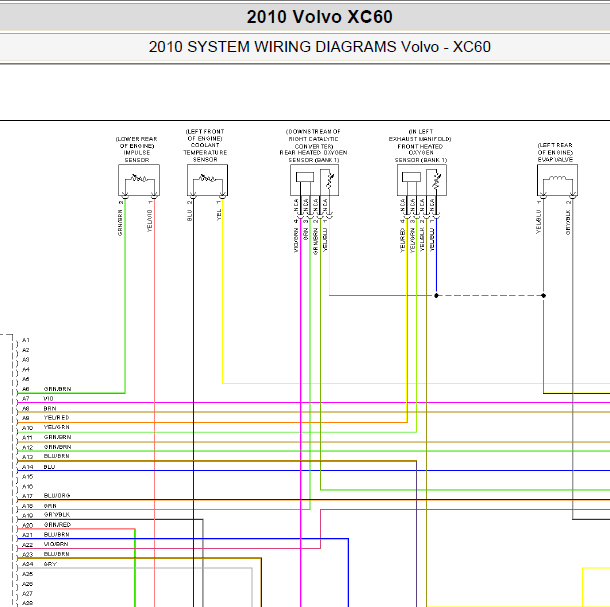Click the BLU/BRN wire label beside pin A21

[x=56, y=535]
